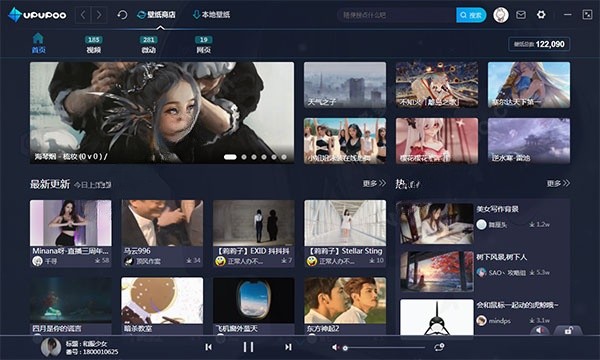
Task: Toggle the floating speaker mute tab
Action: (x=540, y=331)
